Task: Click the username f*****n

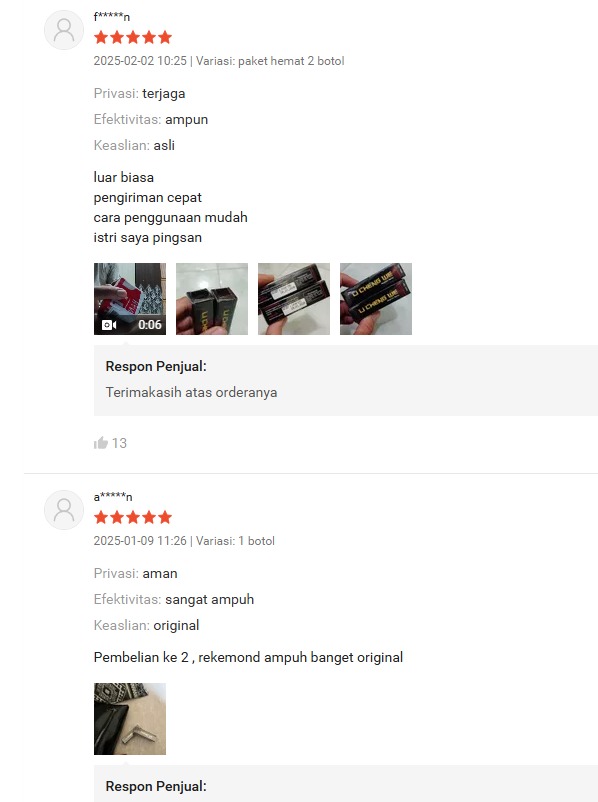Action: pos(112,17)
